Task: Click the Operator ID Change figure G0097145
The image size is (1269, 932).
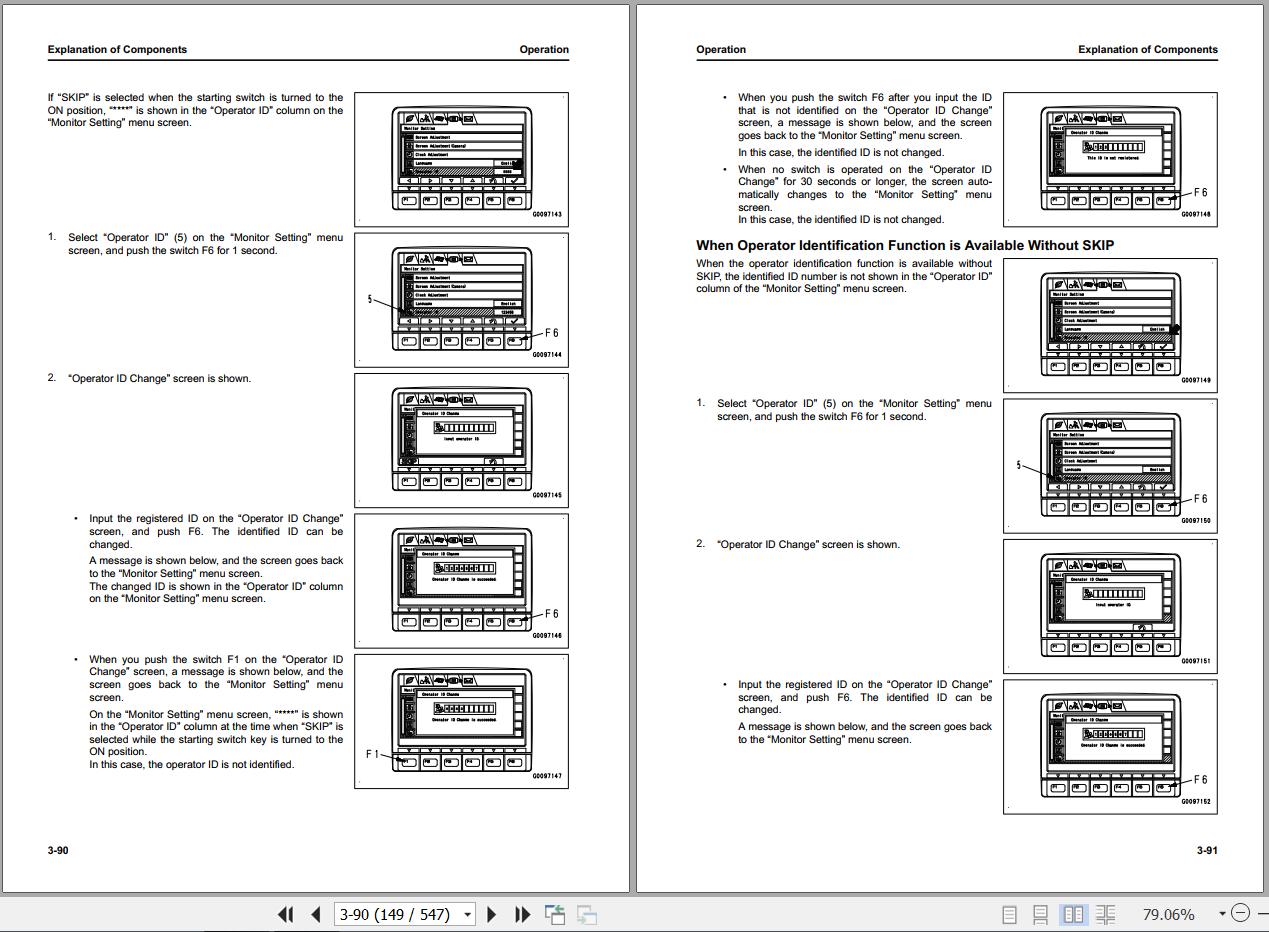Action: 461,440
